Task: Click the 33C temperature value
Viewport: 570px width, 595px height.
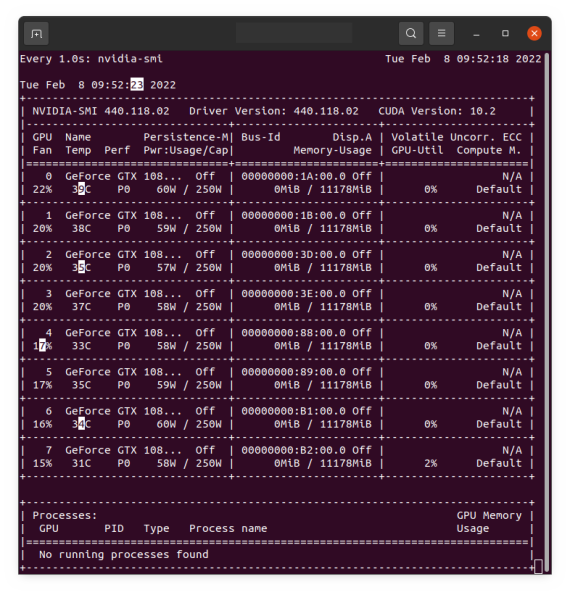Action: pyautogui.click(x=82, y=346)
